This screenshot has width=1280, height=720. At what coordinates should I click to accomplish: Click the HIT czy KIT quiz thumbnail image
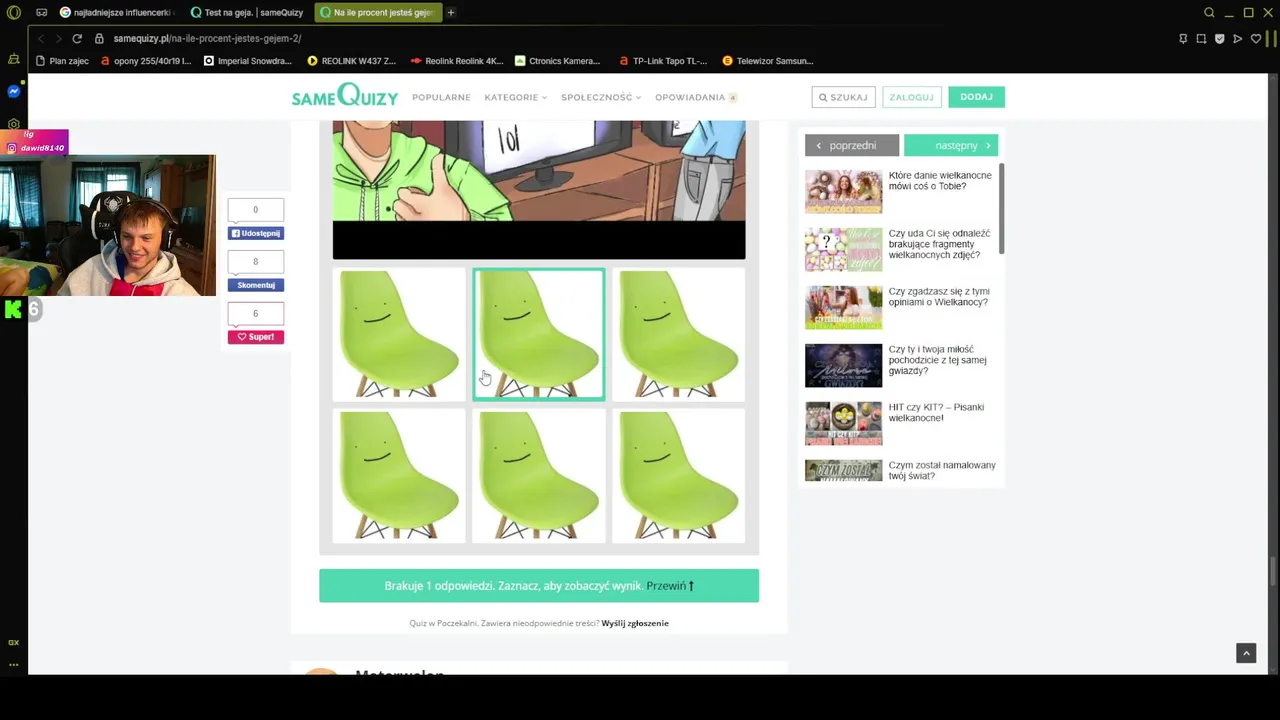tap(844, 424)
